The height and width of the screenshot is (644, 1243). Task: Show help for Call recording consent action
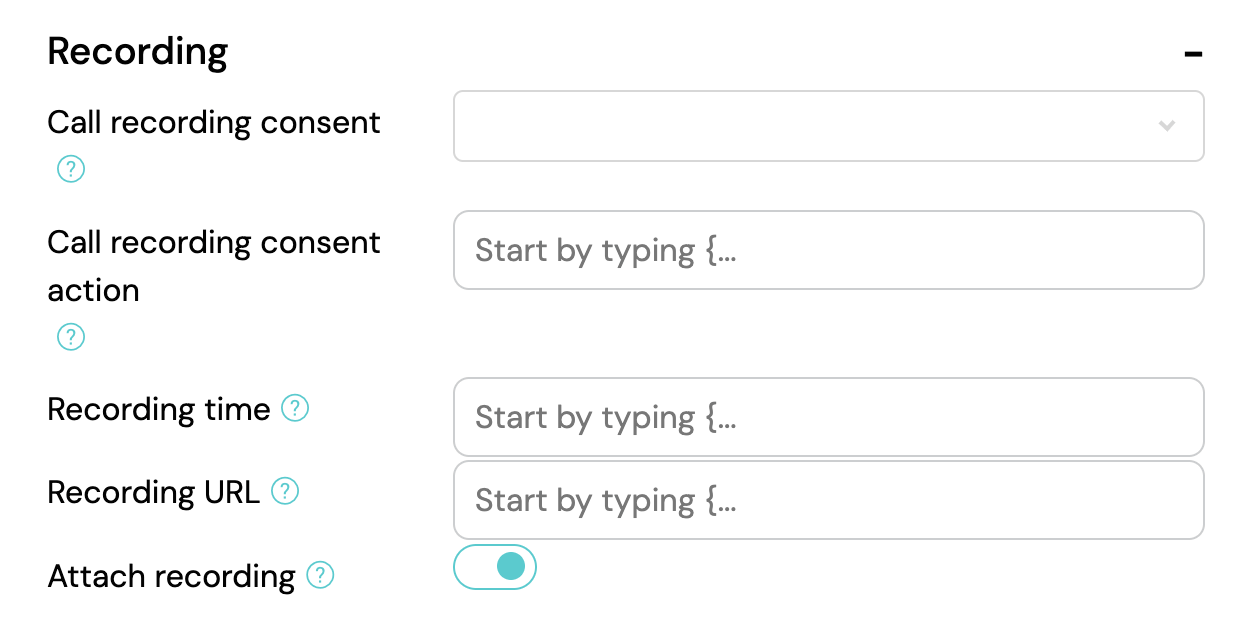70,338
